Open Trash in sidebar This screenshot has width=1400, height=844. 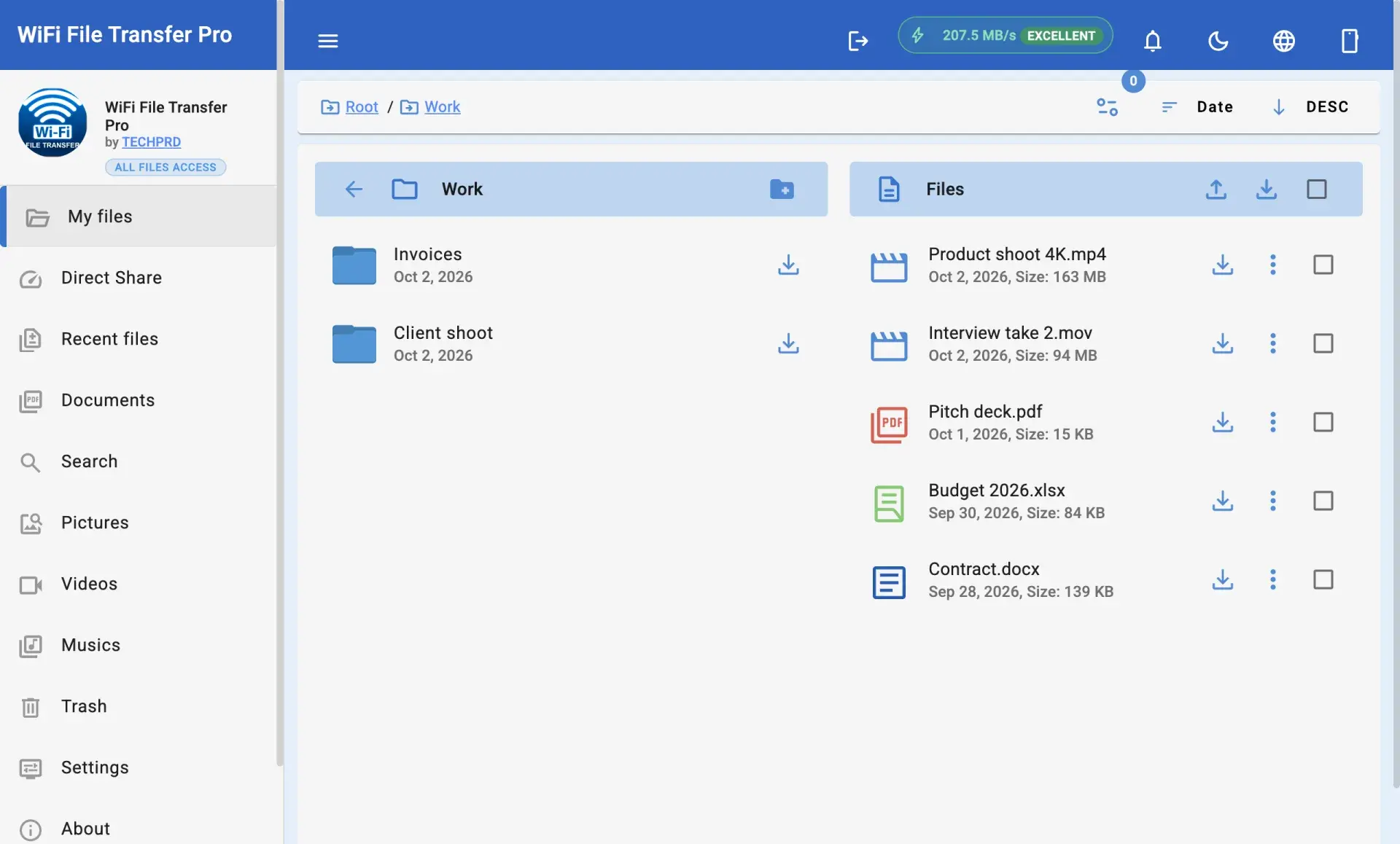[139, 706]
